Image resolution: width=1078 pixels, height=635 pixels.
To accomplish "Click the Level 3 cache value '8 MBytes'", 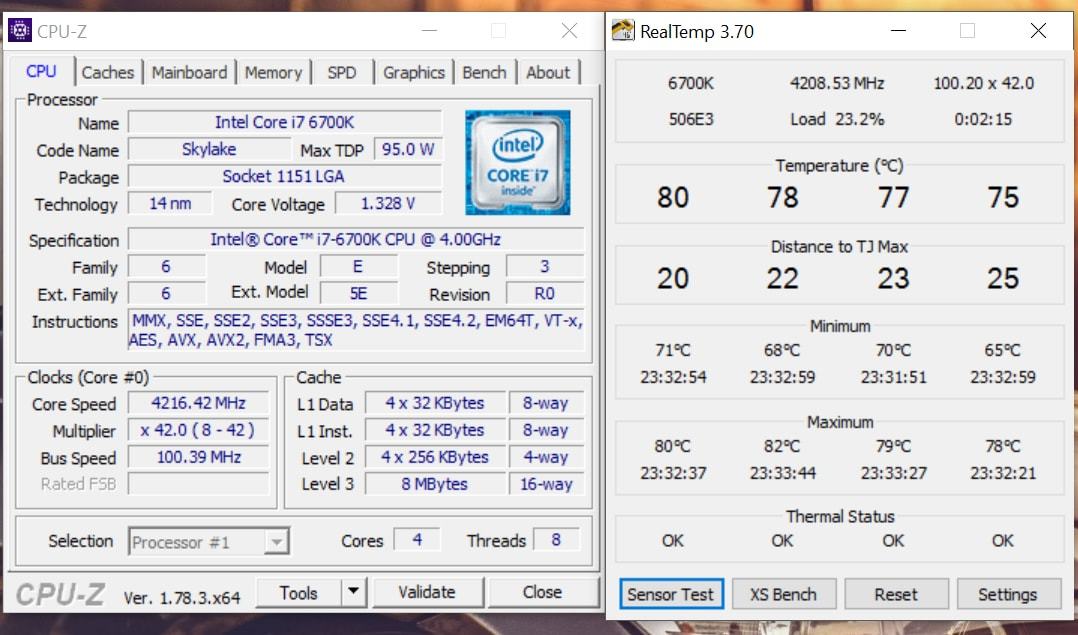I will point(435,484).
